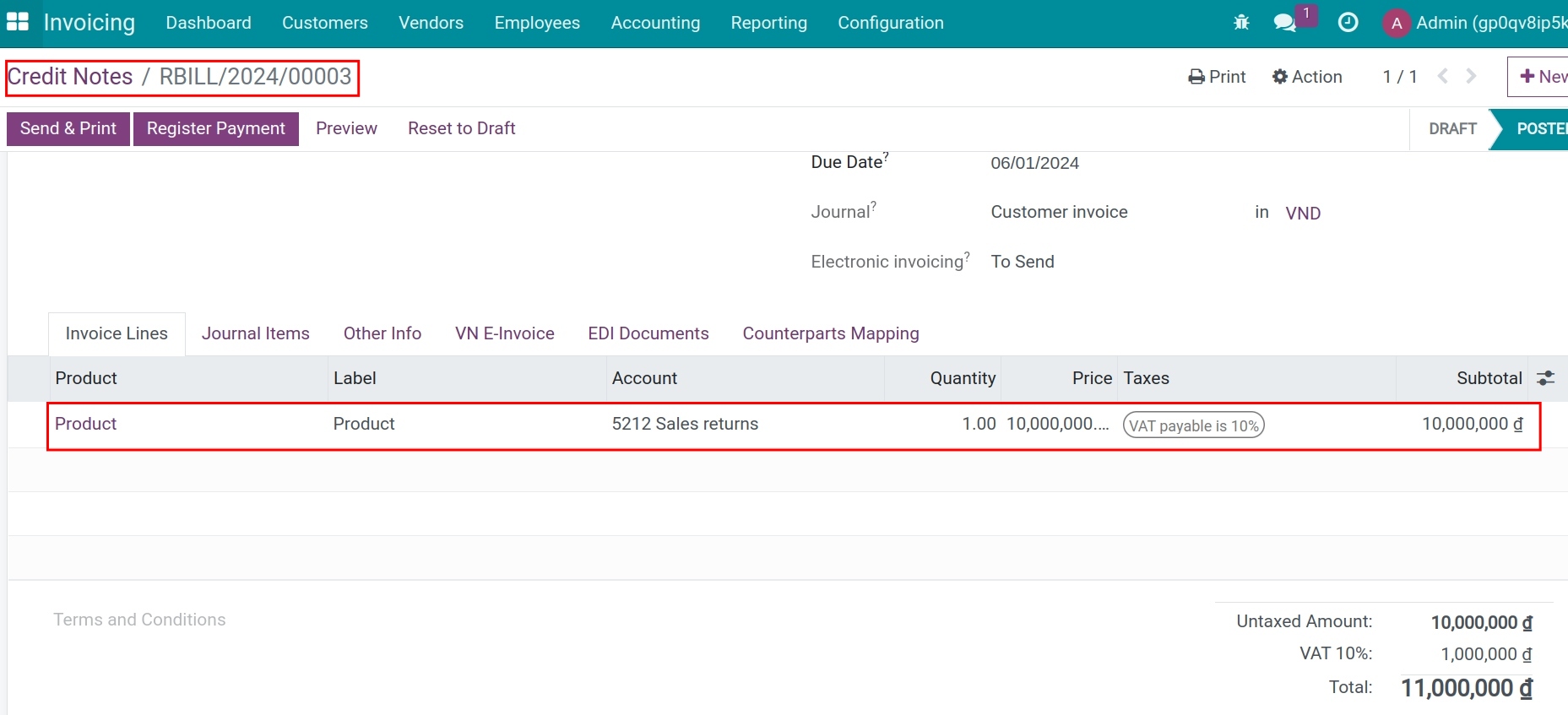
Task: Go to the previous record arrow
Action: coord(1443,76)
